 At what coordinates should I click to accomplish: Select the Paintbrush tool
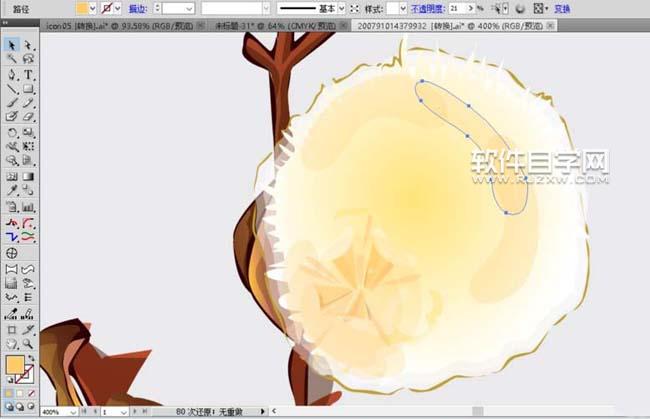(12, 103)
